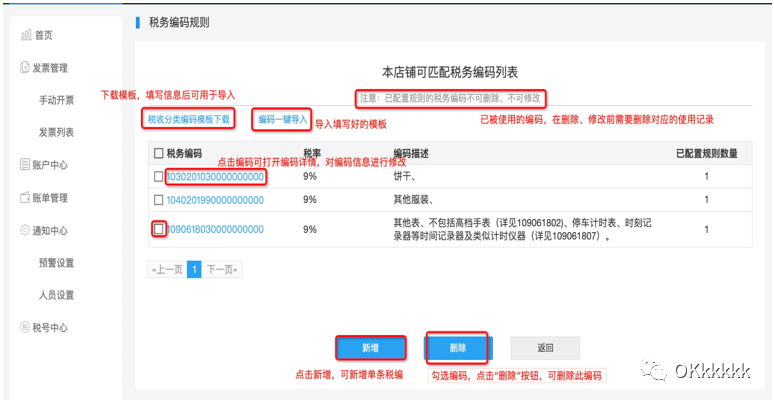The height and width of the screenshot is (402, 774).
Task: Click the 税率 column header
Action: coord(312,153)
